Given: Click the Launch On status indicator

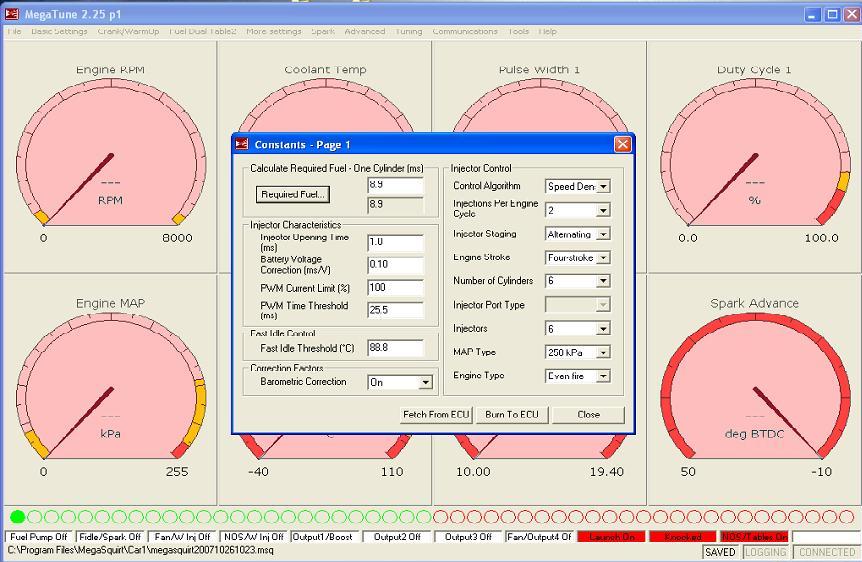Looking at the screenshot, I should 611,537.
